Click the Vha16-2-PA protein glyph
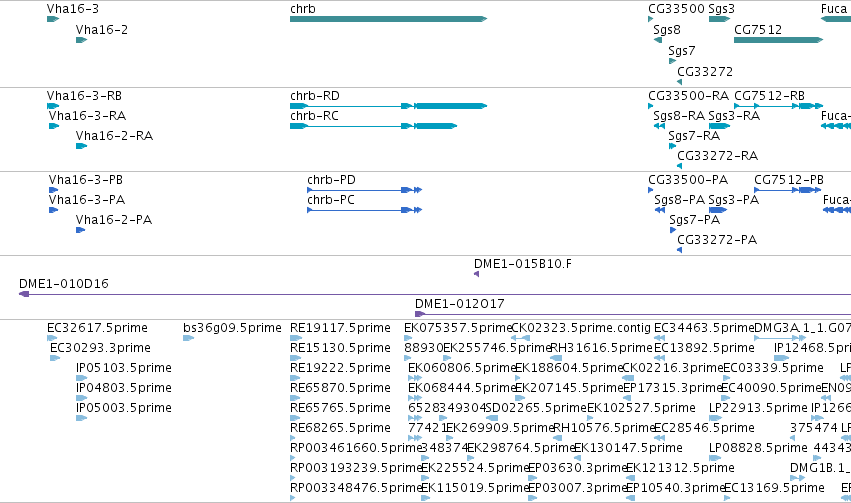Viewport: 851px width, 503px height. click(x=80, y=230)
